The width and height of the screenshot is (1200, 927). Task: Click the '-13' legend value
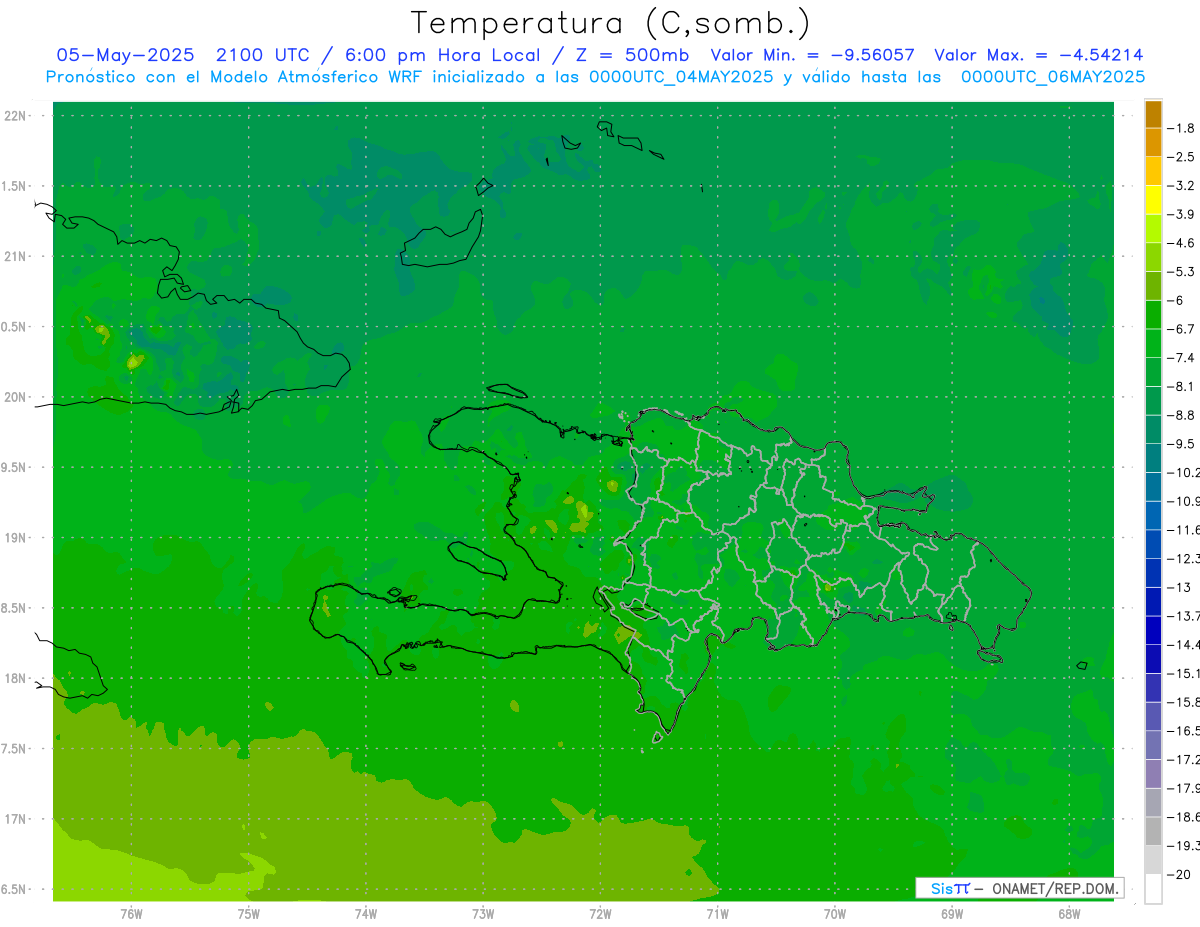pyautogui.click(x=1180, y=587)
